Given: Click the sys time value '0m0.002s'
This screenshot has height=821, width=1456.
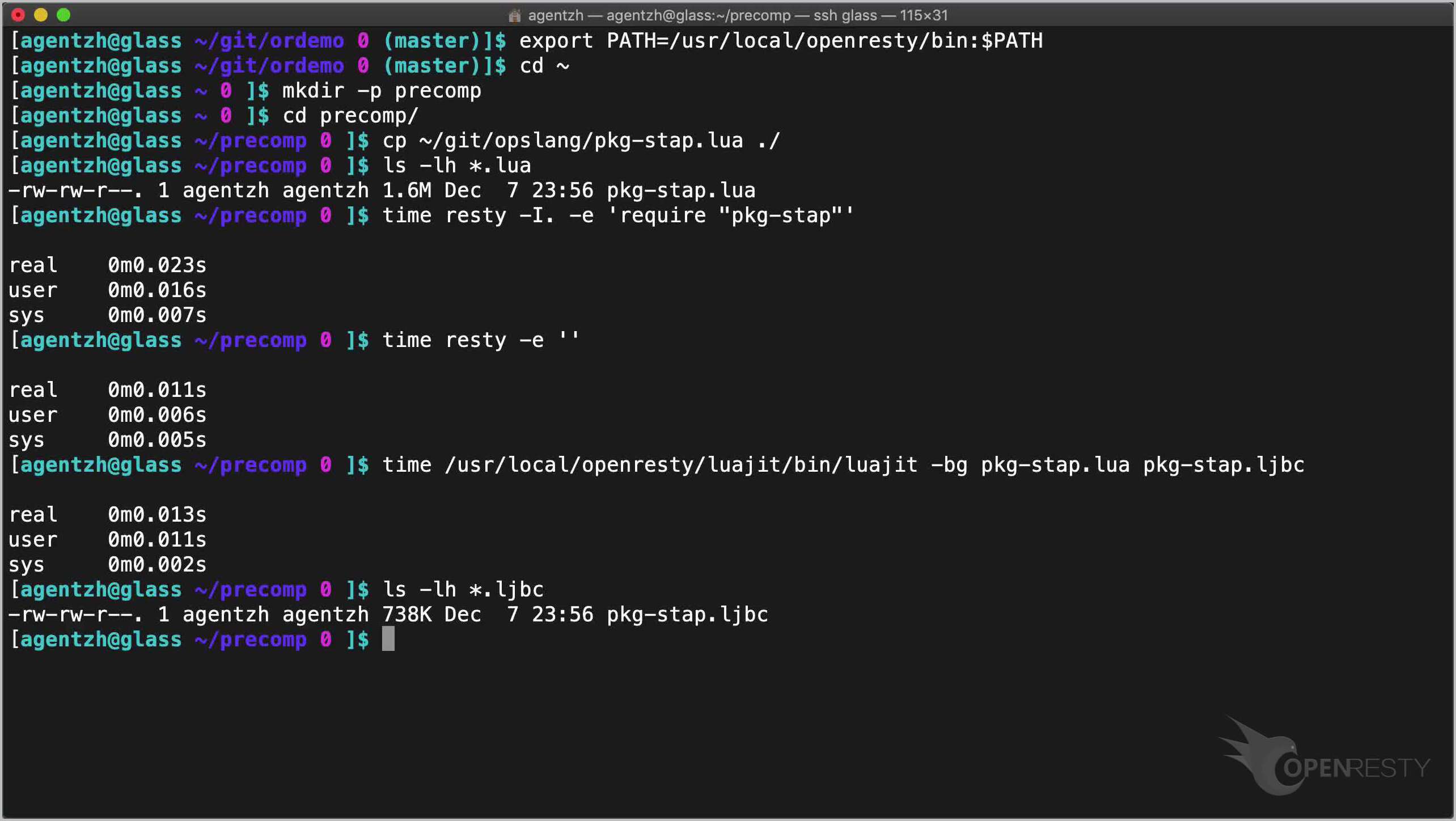Looking at the screenshot, I should (157, 565).
